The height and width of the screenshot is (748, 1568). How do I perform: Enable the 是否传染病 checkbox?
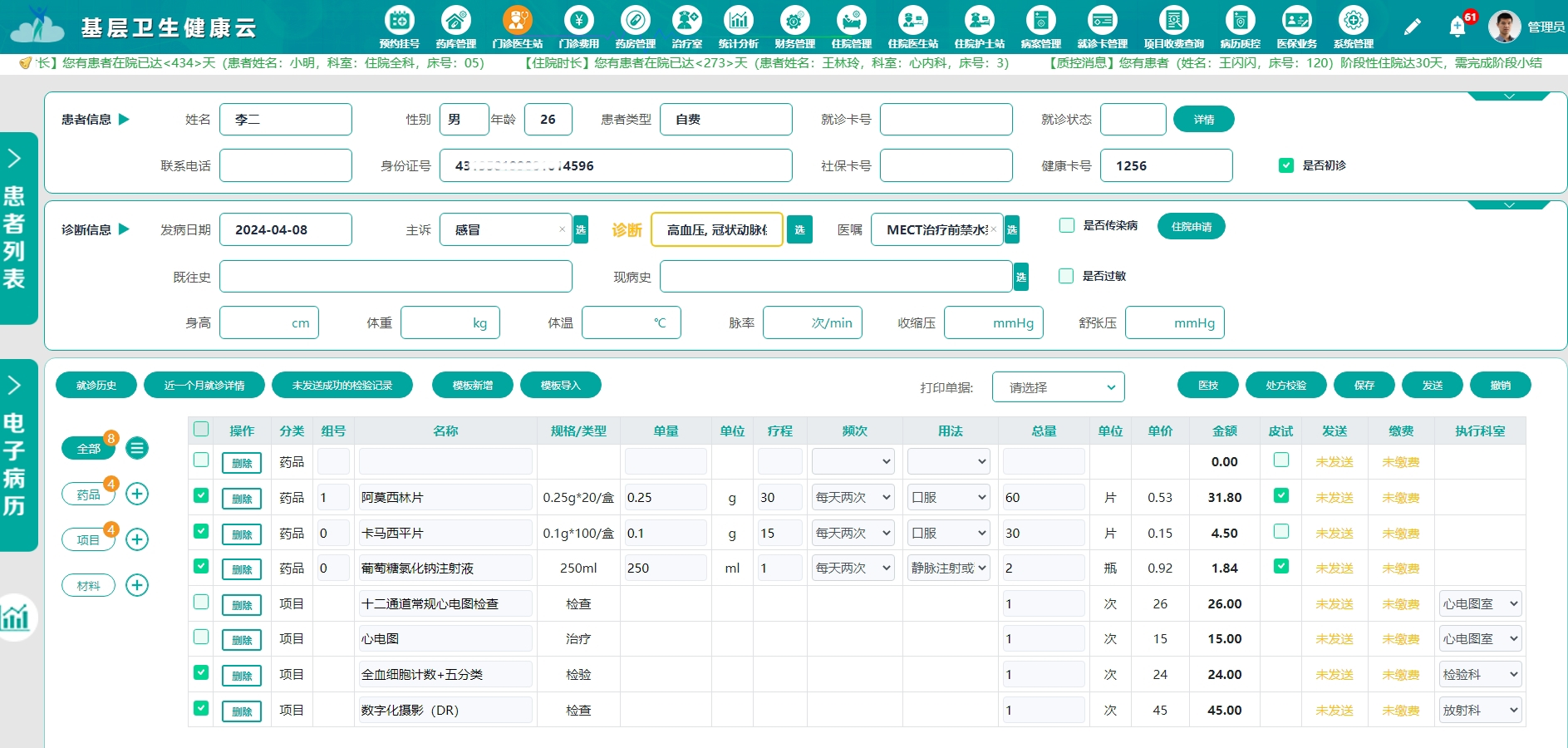click(1066, 225)
